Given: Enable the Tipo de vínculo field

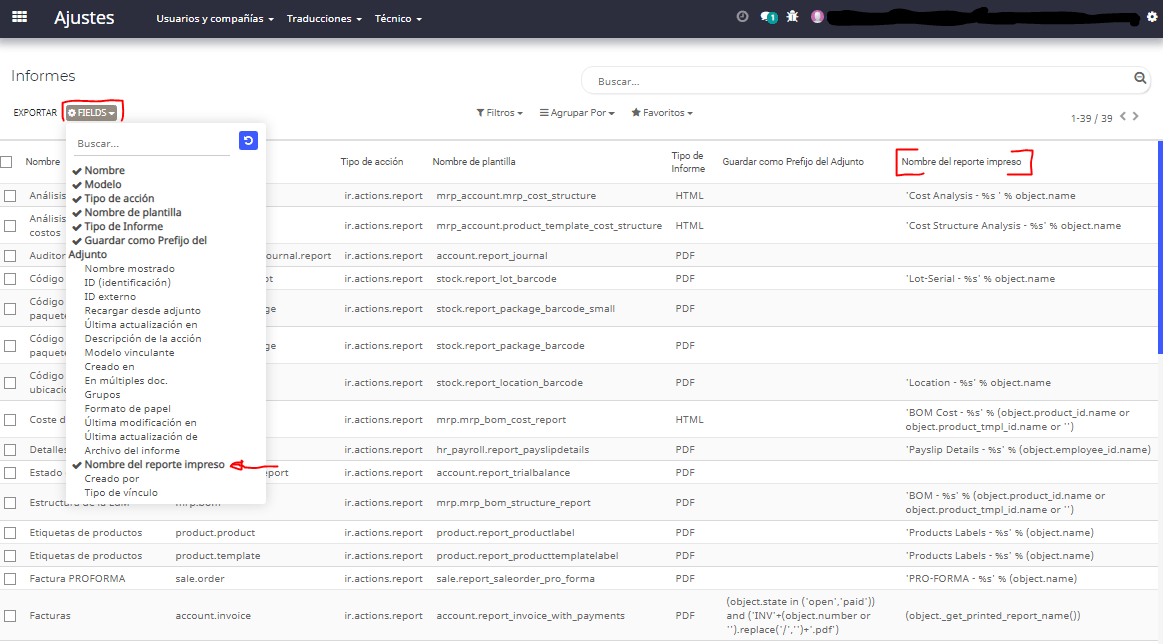Looking at the screenshot, I should pyautogui.click(x=121, y=493).
